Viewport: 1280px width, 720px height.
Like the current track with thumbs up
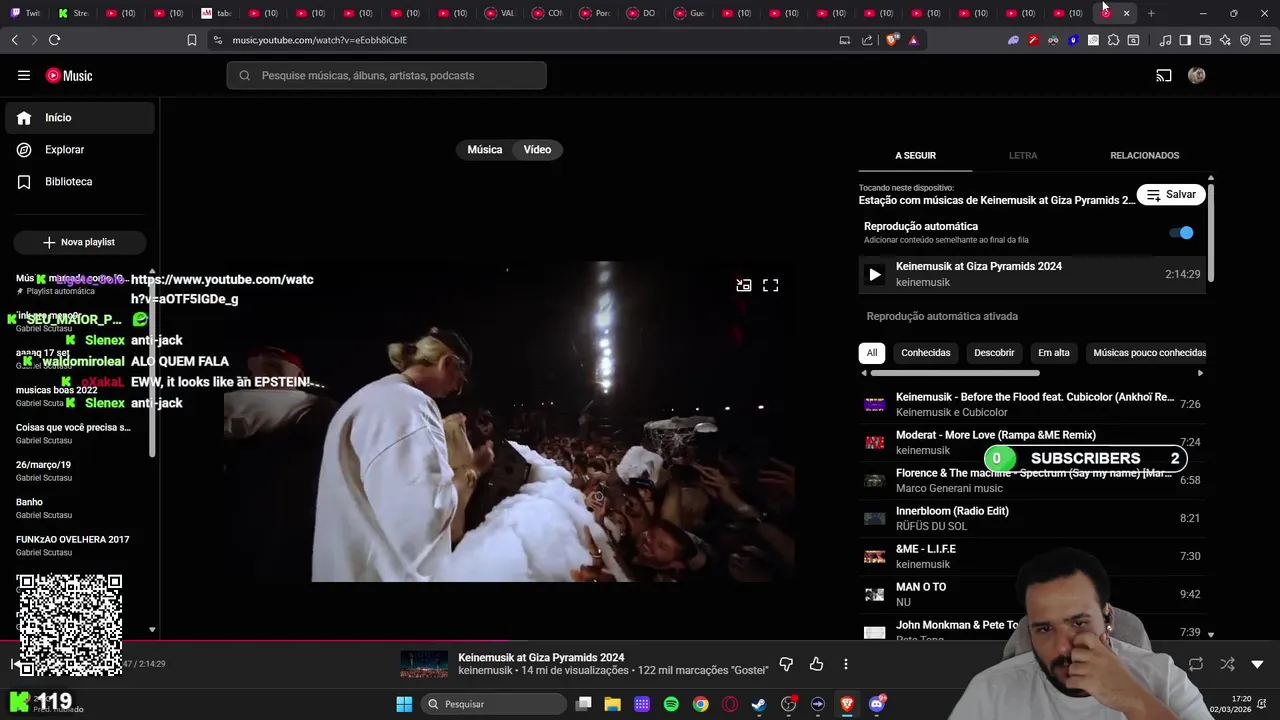tap(816, 664)
